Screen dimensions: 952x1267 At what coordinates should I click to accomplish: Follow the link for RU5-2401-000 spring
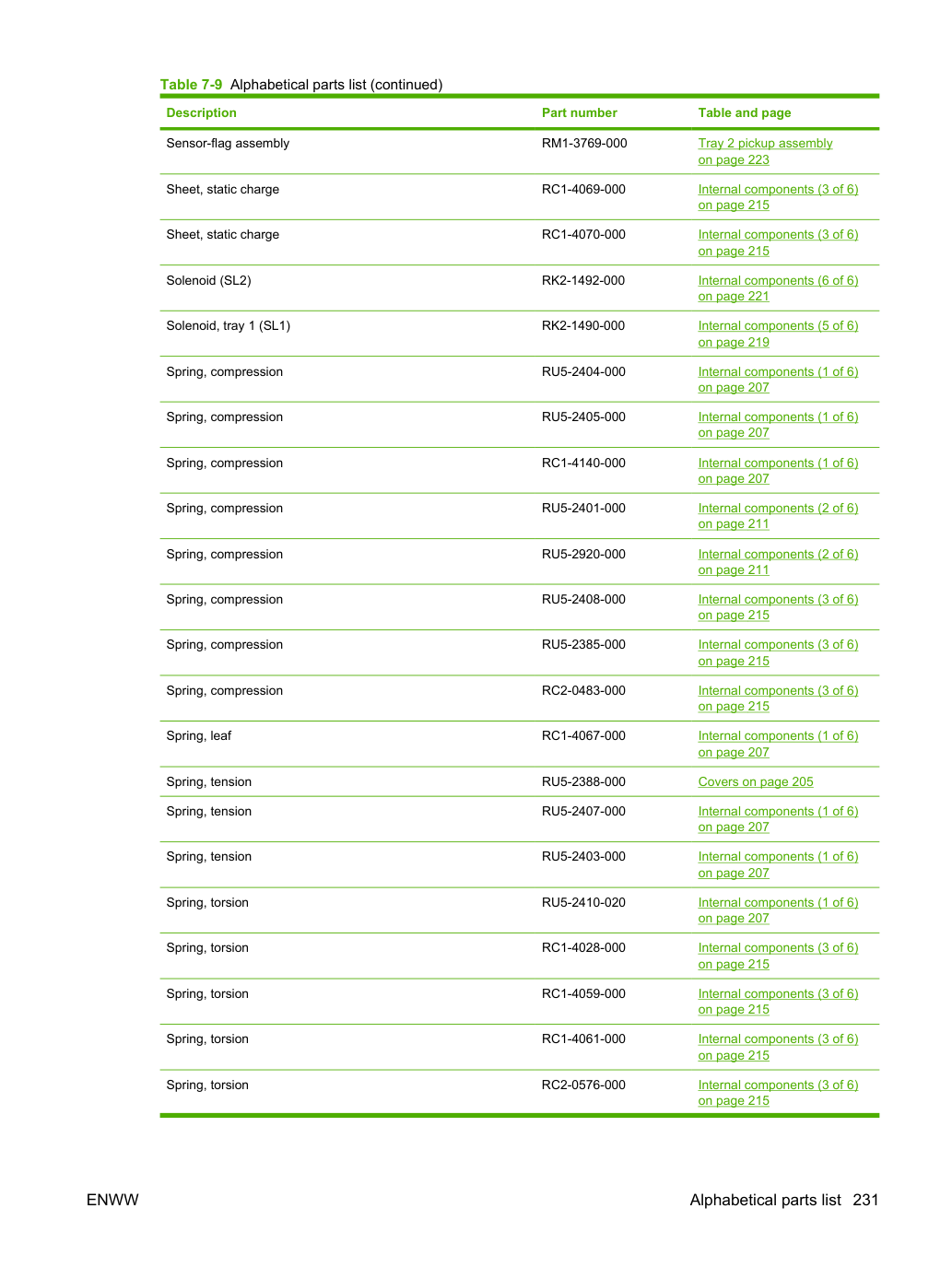tap(778, 516)
